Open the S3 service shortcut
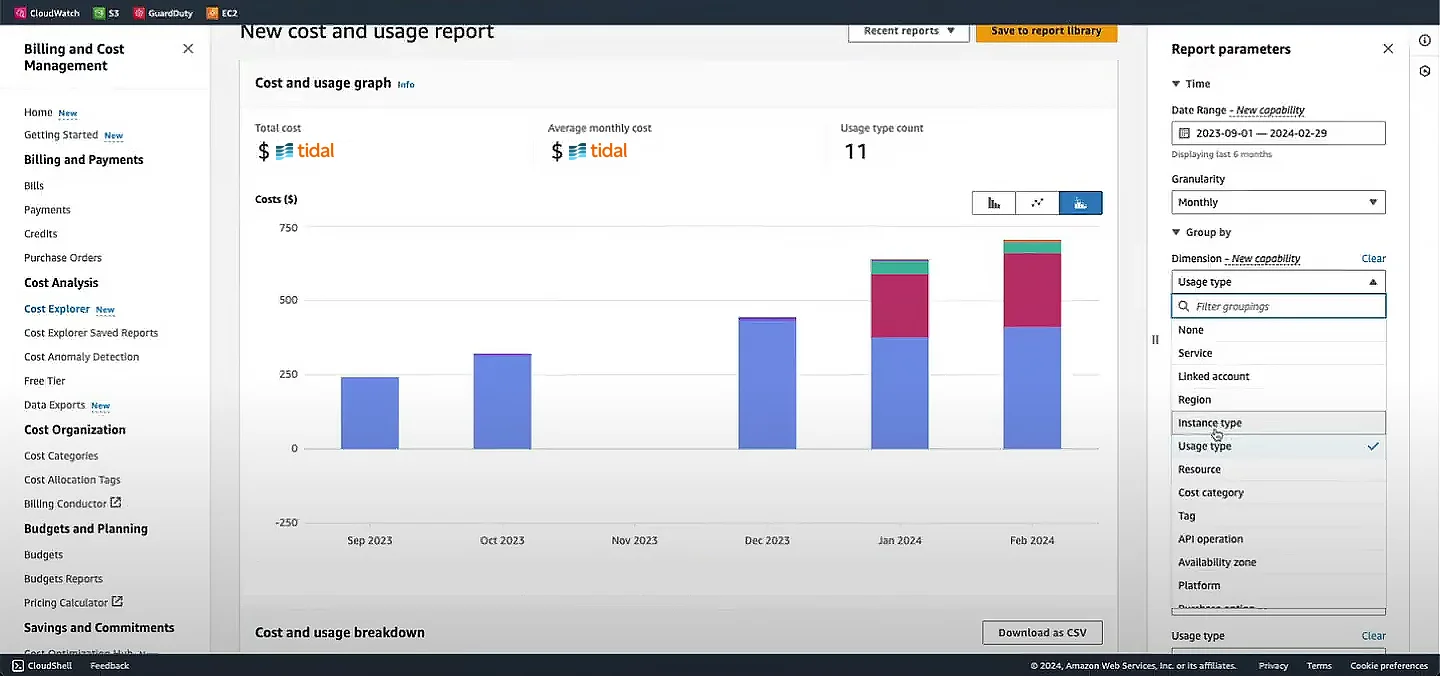This screenshot has height=676, width=1440. coord(106,13)
